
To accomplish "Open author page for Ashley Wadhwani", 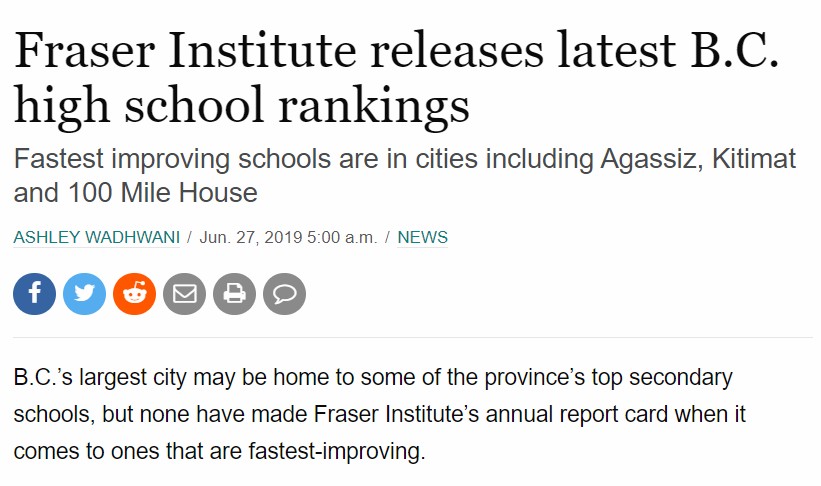I will point(96,237).
